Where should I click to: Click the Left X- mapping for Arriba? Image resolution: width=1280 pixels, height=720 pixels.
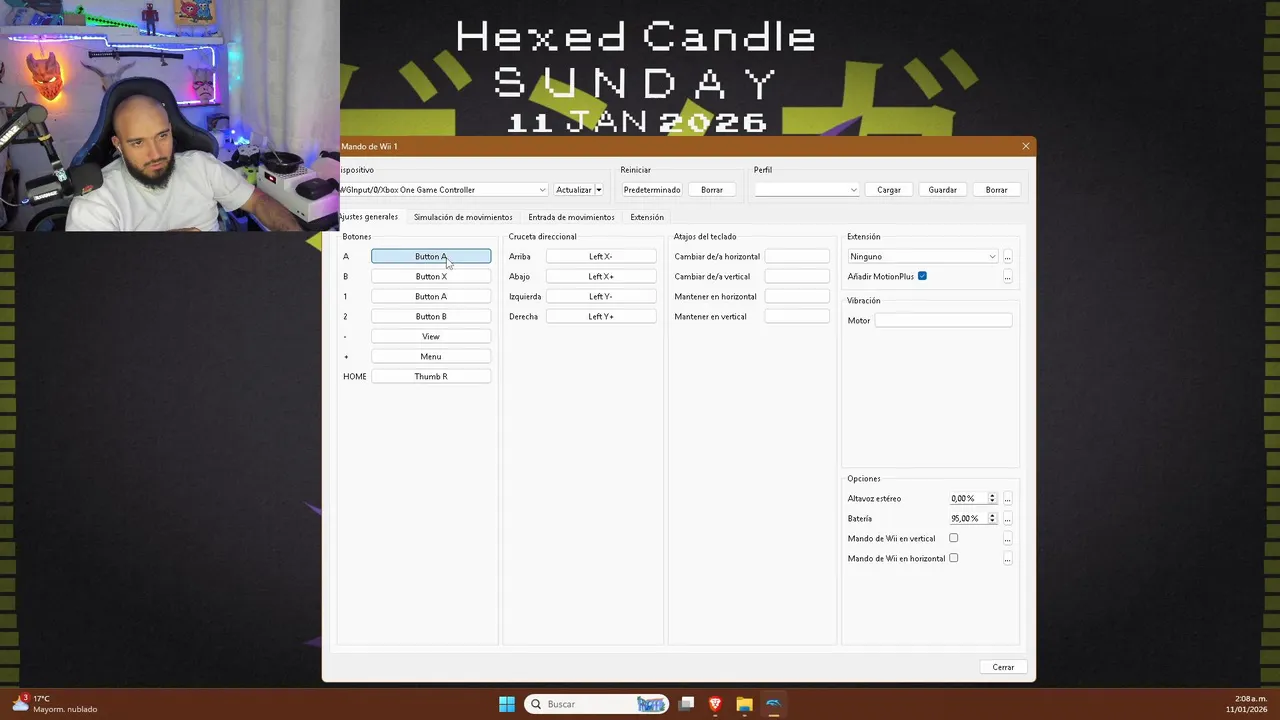[x=601, y=256]
